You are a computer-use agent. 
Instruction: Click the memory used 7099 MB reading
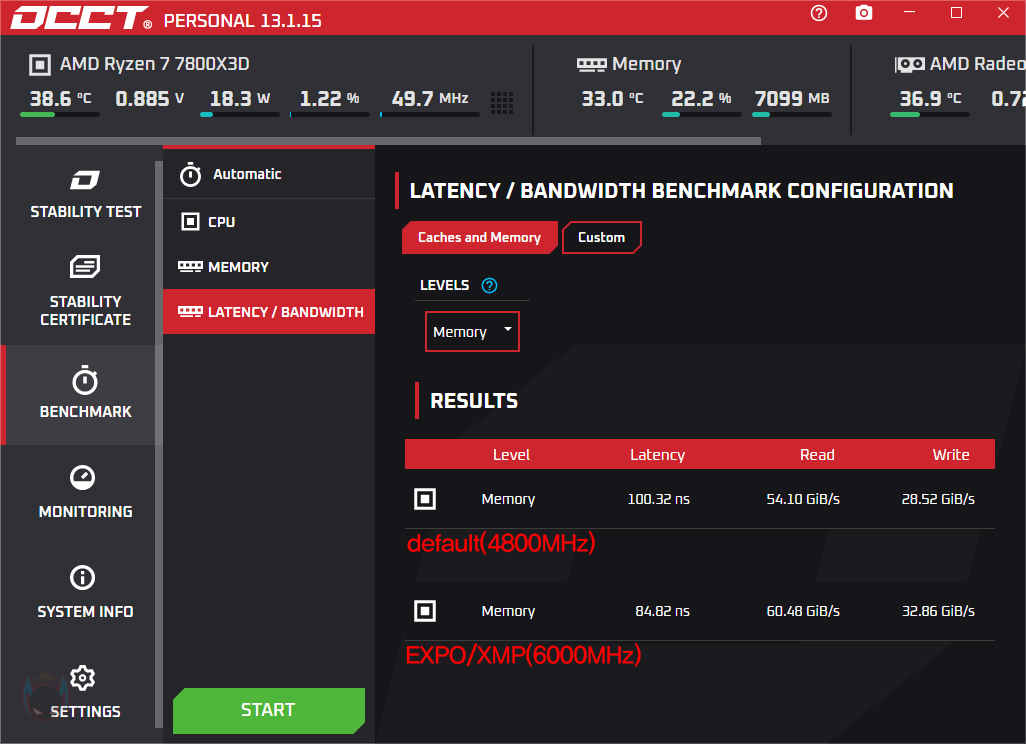[792, 99]
